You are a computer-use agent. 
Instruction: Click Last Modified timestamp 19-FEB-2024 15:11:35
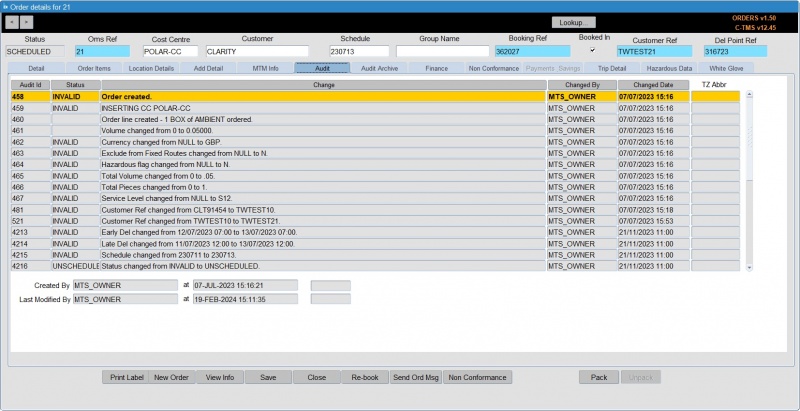point(245,299)
